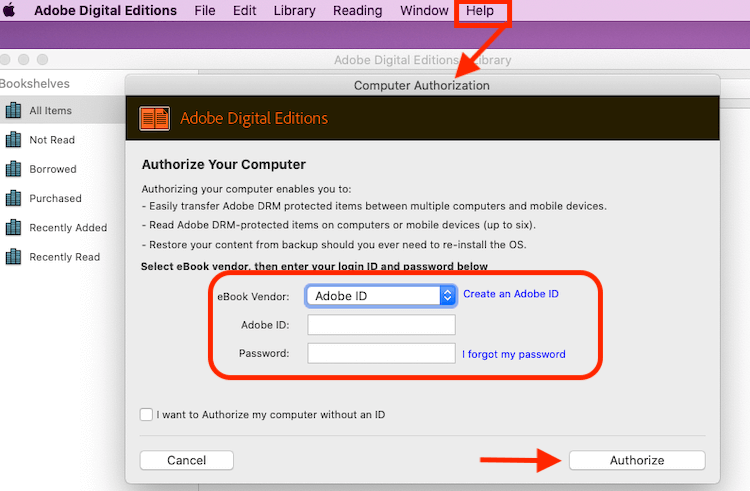Open the Help menu
Image resolution: width=750 pixels, height=491 pixels.
[x=480, y=11]
